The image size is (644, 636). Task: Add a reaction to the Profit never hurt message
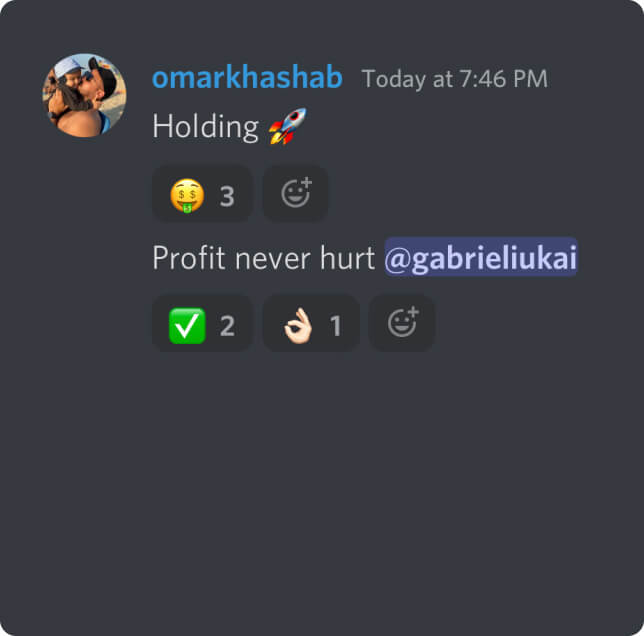pyautogui.click(x=402, y=324)
